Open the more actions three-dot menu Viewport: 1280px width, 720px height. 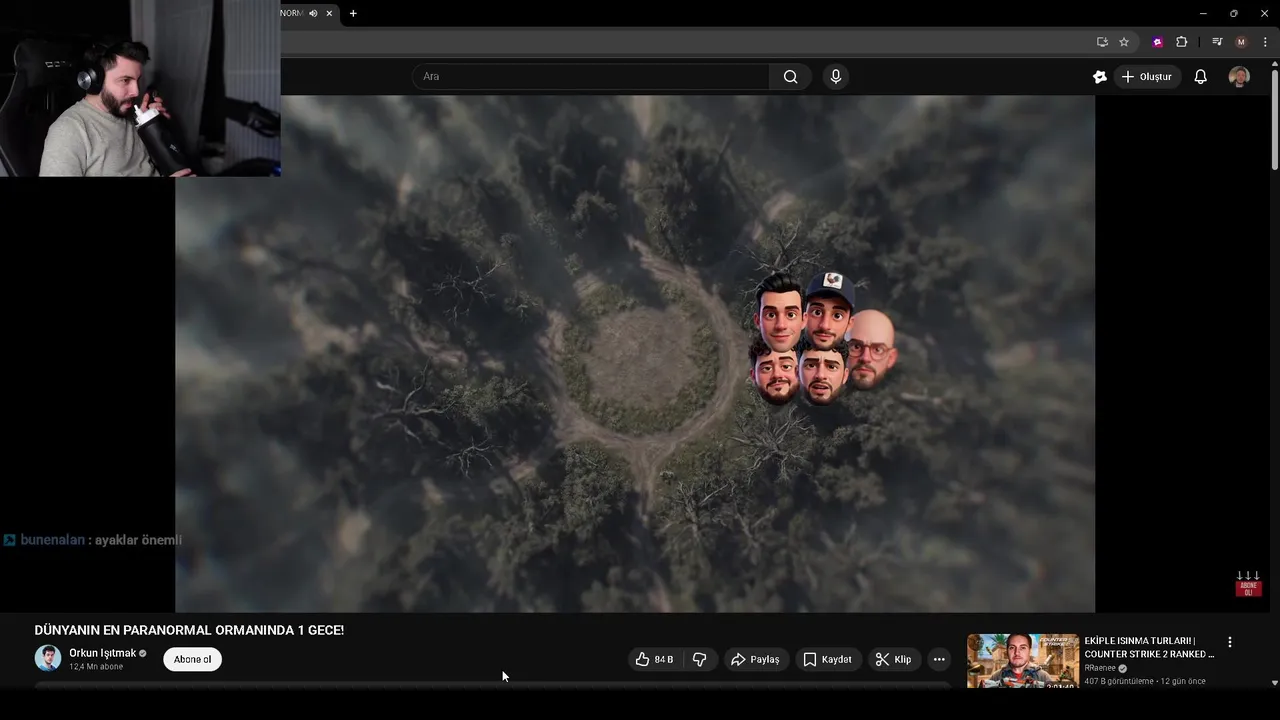tap(939, 659)
